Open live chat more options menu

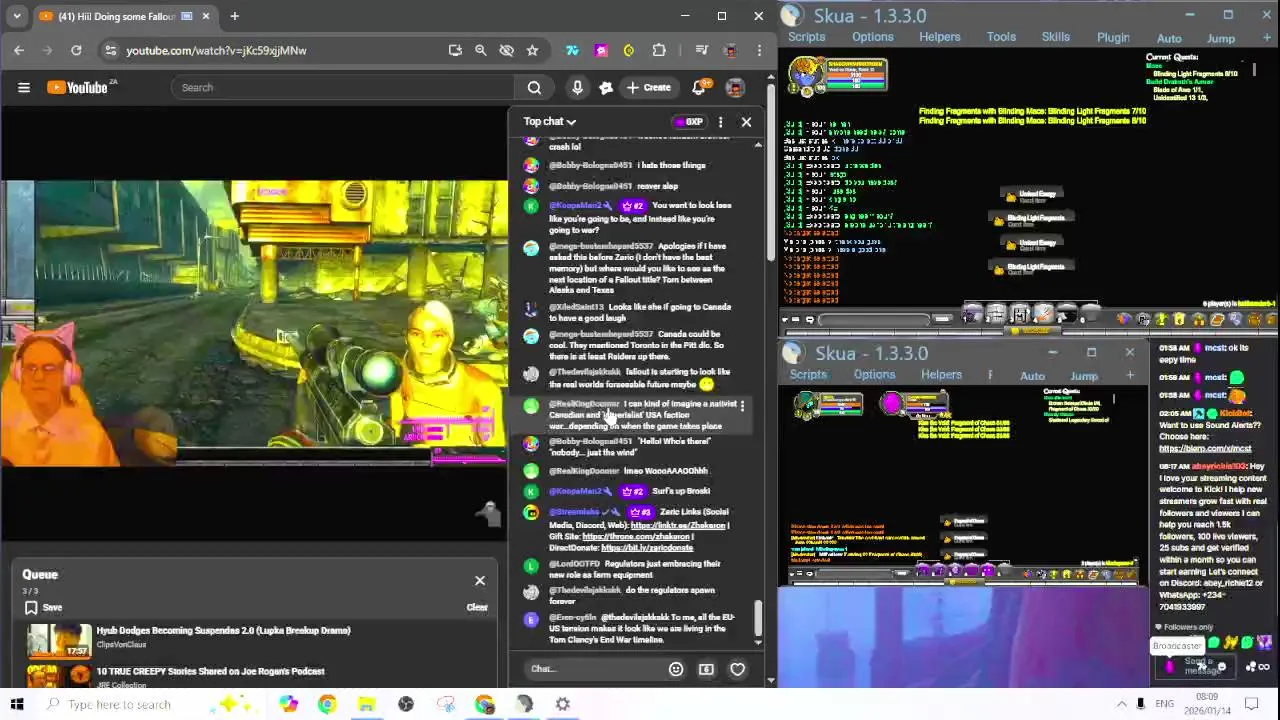click(x=720, y=122)
